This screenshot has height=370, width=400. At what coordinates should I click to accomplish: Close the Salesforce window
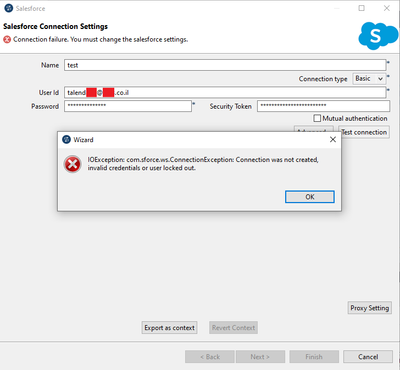tap(387, 8)
